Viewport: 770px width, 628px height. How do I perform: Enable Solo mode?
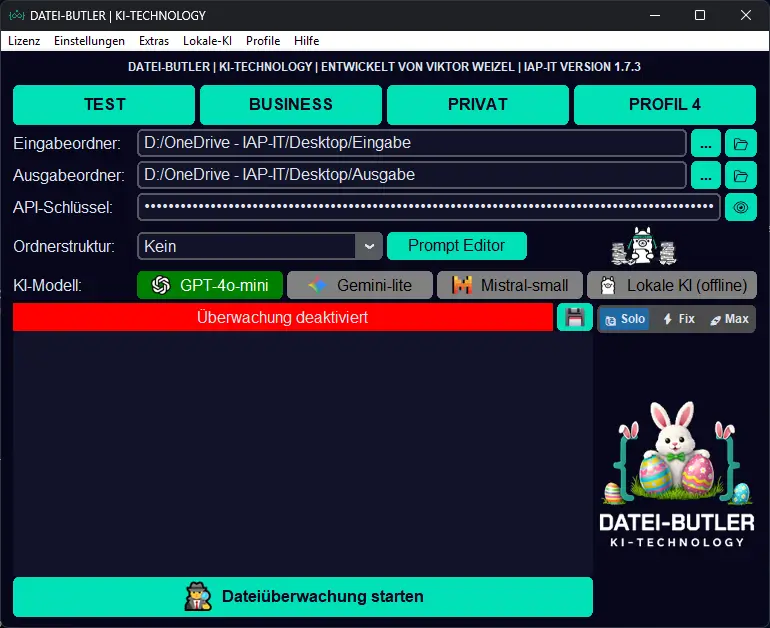pos(623,319)
